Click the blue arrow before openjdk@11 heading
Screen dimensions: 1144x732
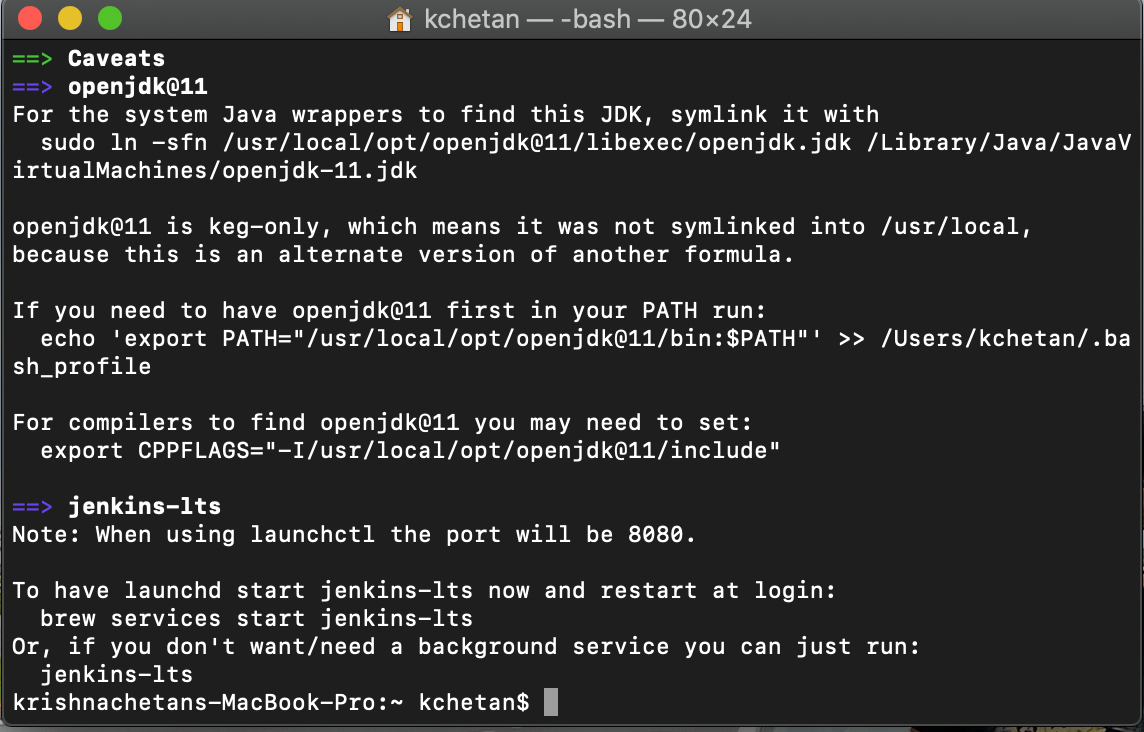coord(32,87)
